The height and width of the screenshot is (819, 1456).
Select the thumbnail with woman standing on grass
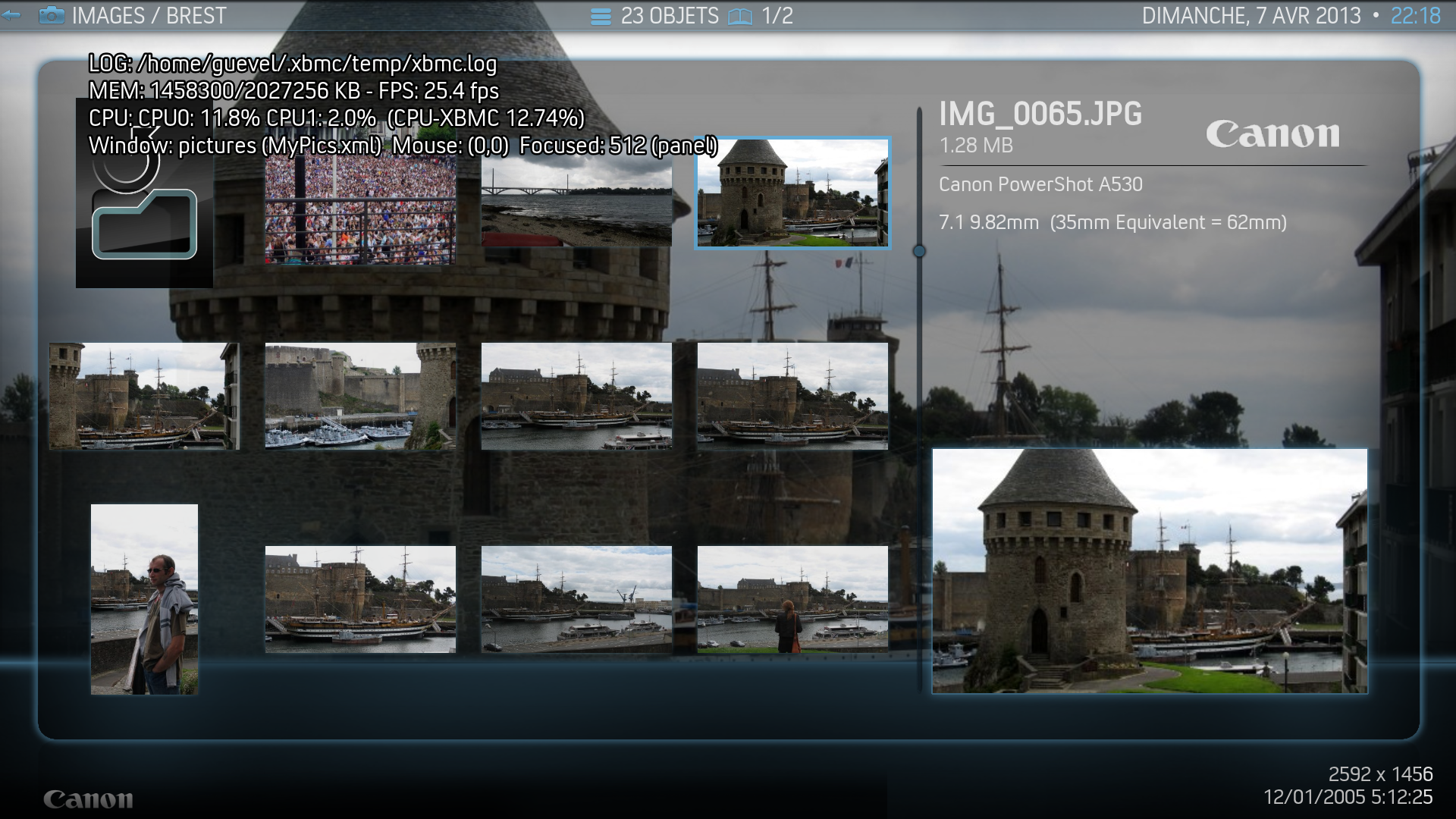[x=792, y=599]
